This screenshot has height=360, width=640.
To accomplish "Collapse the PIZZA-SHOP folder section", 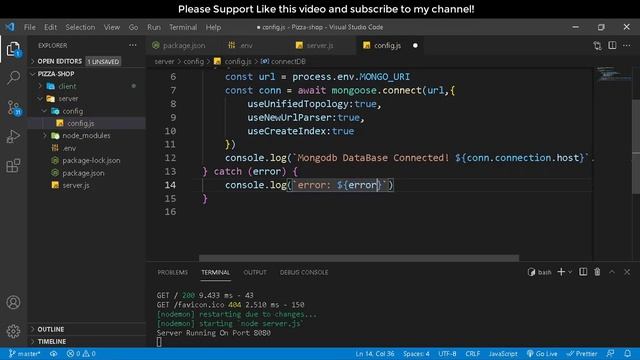I will click(x=87, y=74).
